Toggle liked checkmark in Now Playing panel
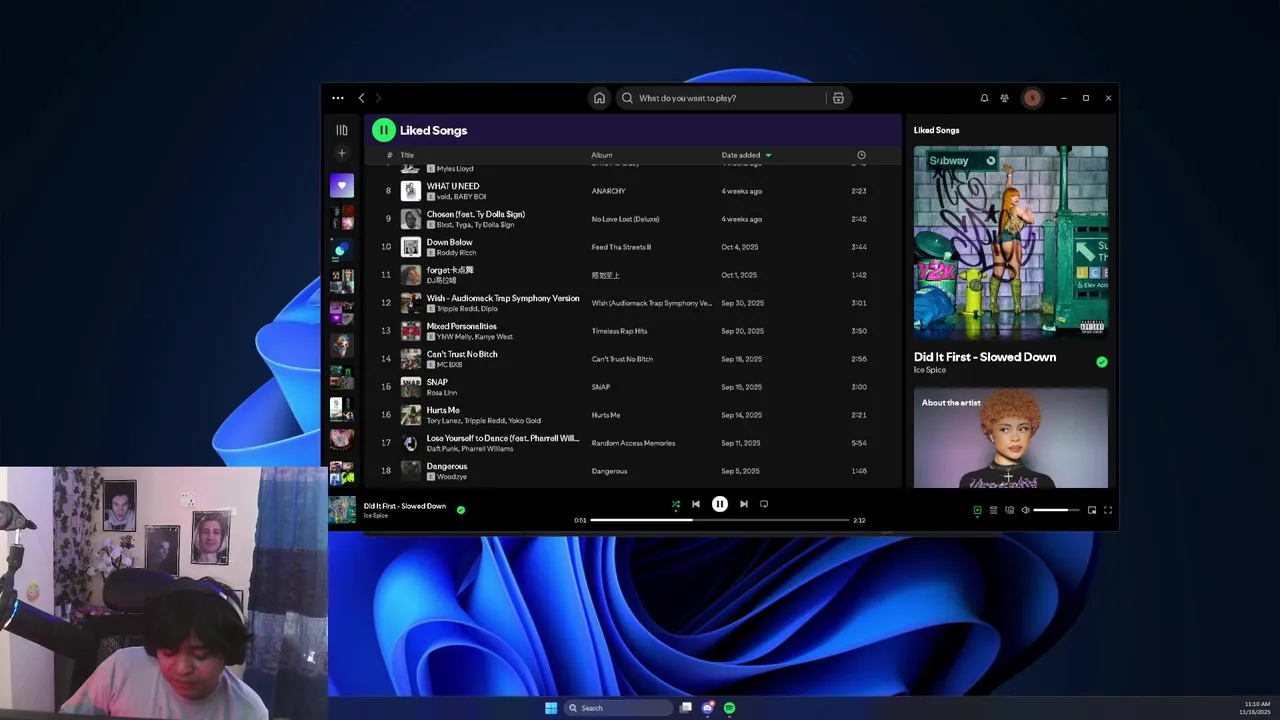This screenshot has width=1280, height=720. pos(1102,362)
